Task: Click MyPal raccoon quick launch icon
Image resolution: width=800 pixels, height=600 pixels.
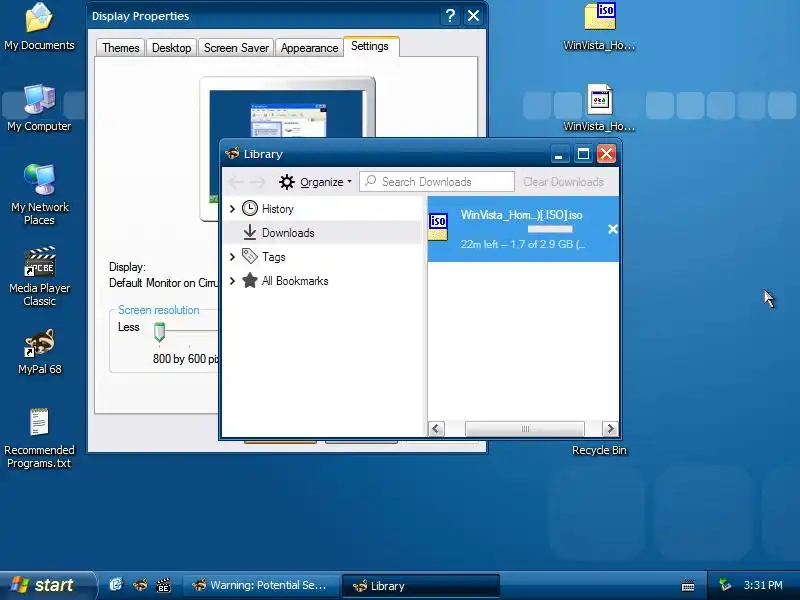Action: pos(140,585)
